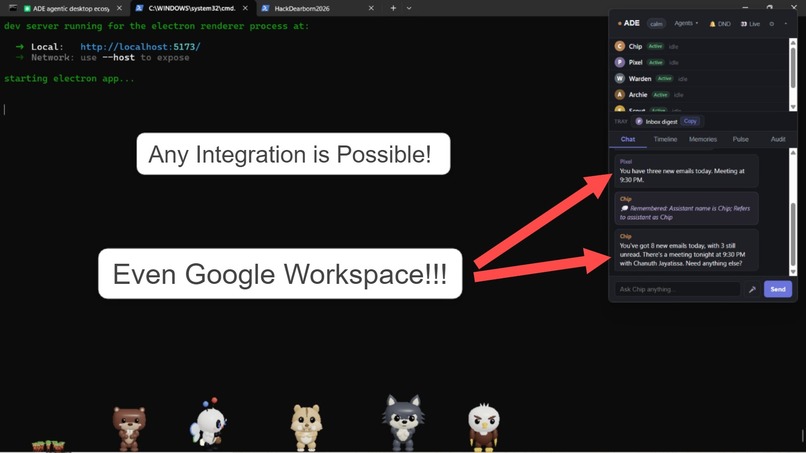Click Pixel's message about three new emails
Screen dimensions: 806x453
tap(686, 171)
